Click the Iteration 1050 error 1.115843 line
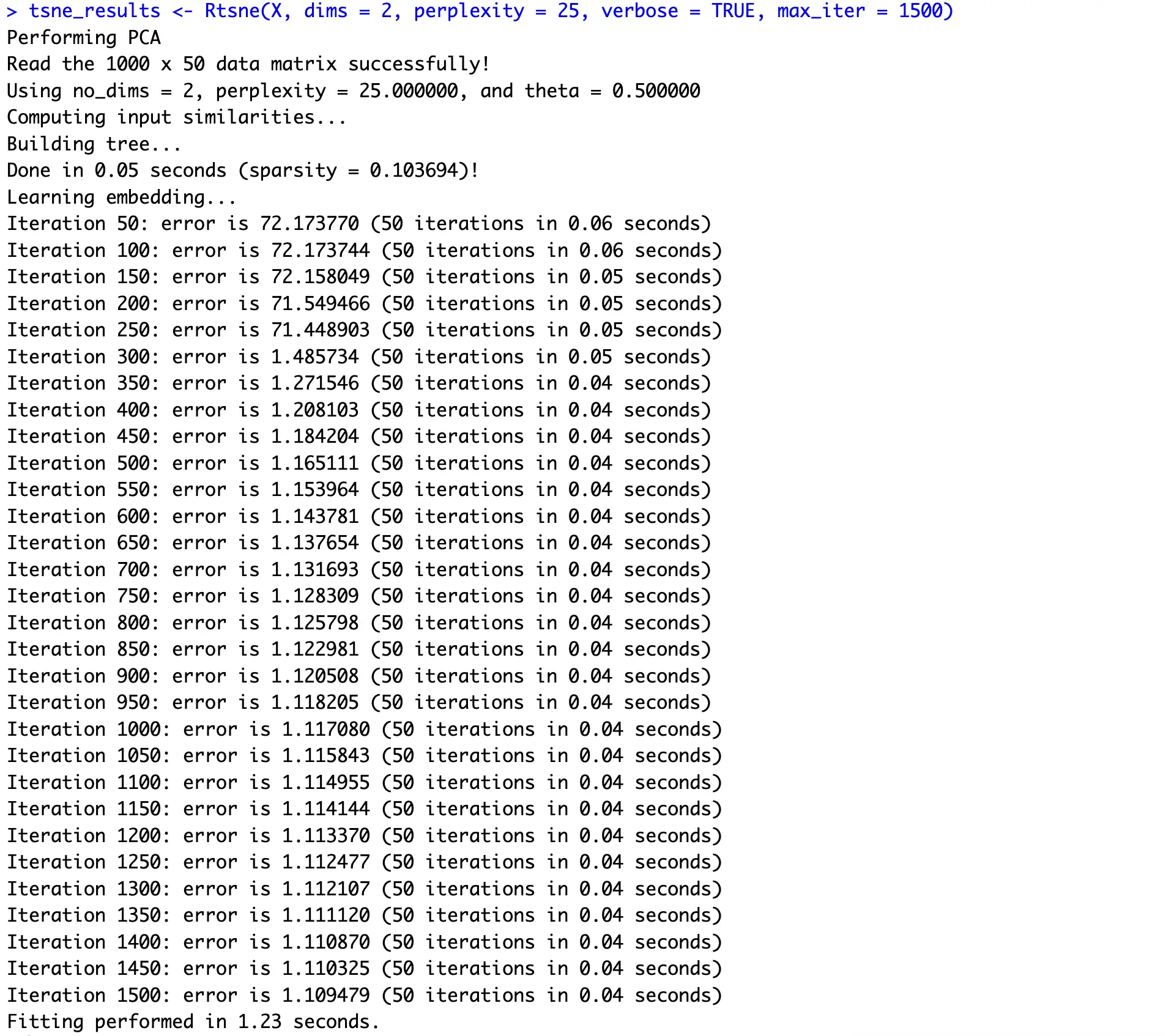 pos(365,756)
